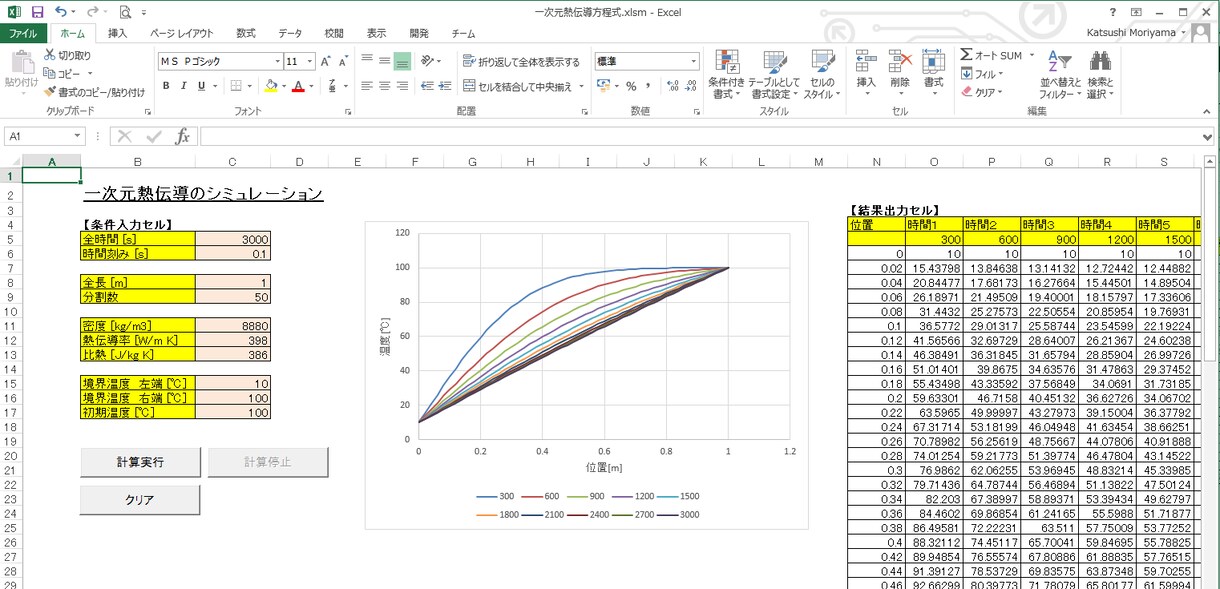The image size is (1220, 589).
Task: Open the name box A1 dropdown arrow
Action: tap(78, 136)
